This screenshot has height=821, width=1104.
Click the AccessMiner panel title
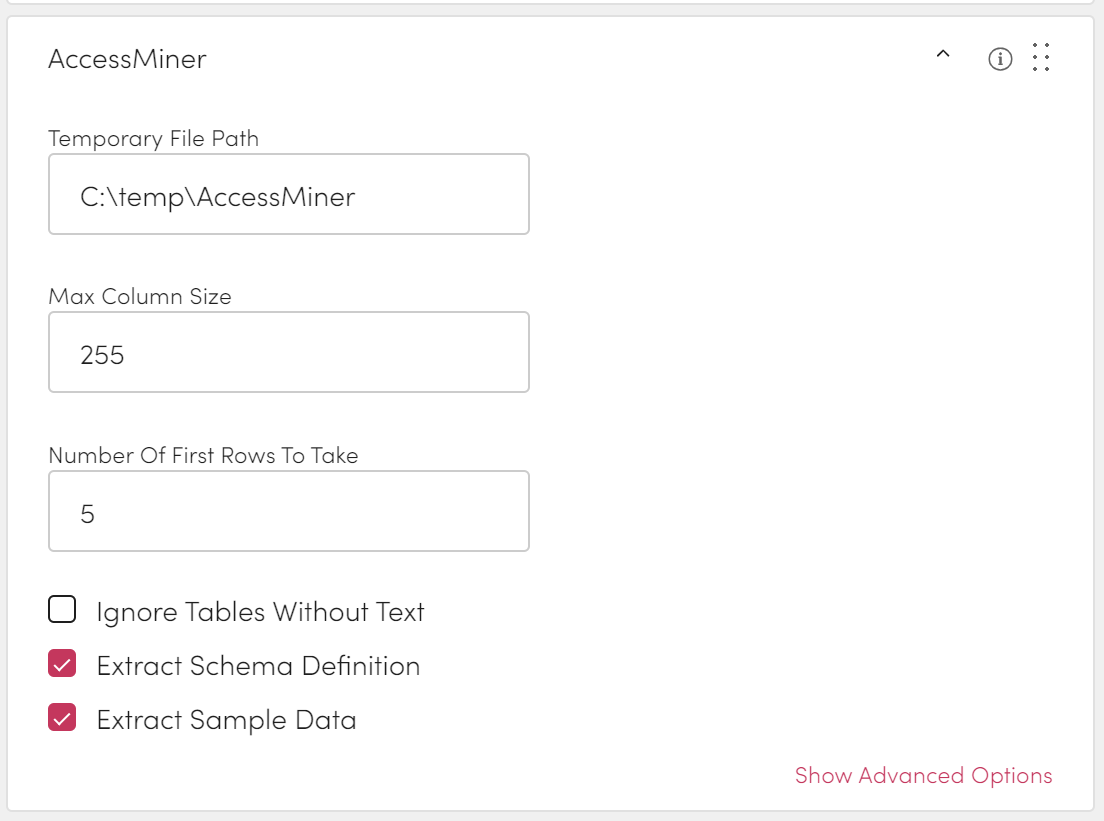pyautogui.click(x=127, y=59)
